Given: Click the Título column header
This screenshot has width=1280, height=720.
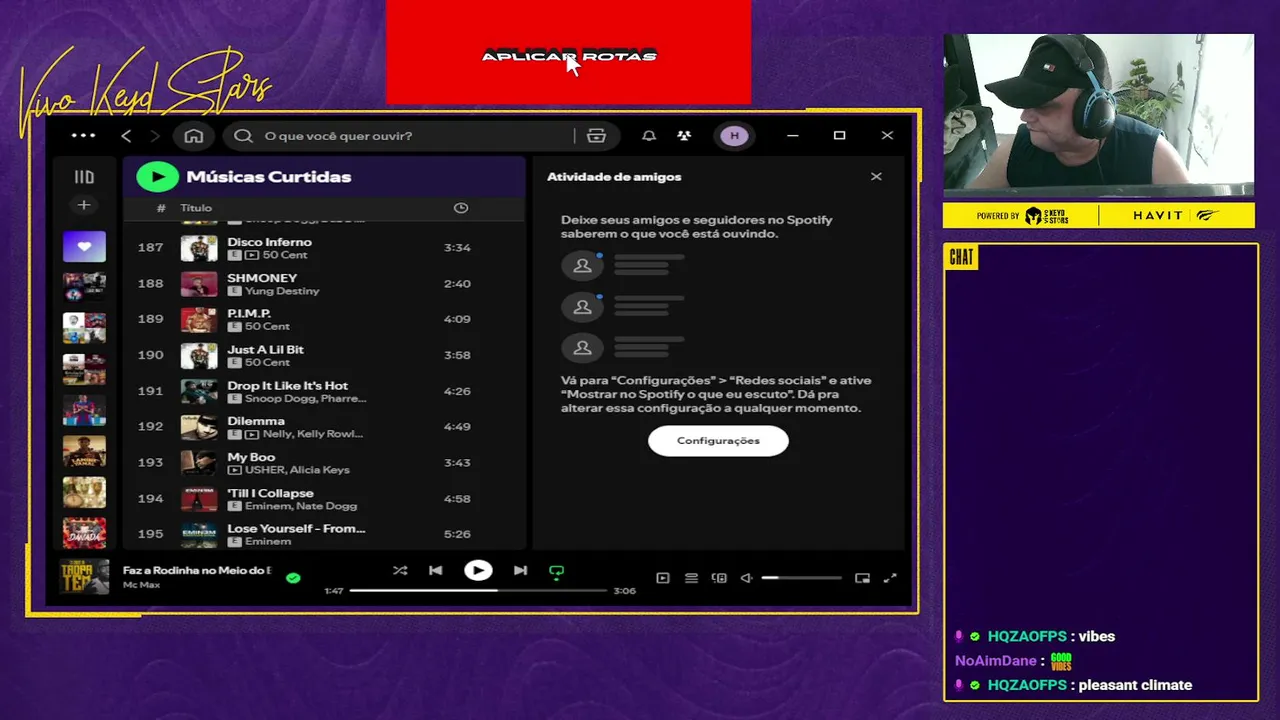Looking at the screenshot, I should (196, 208).
